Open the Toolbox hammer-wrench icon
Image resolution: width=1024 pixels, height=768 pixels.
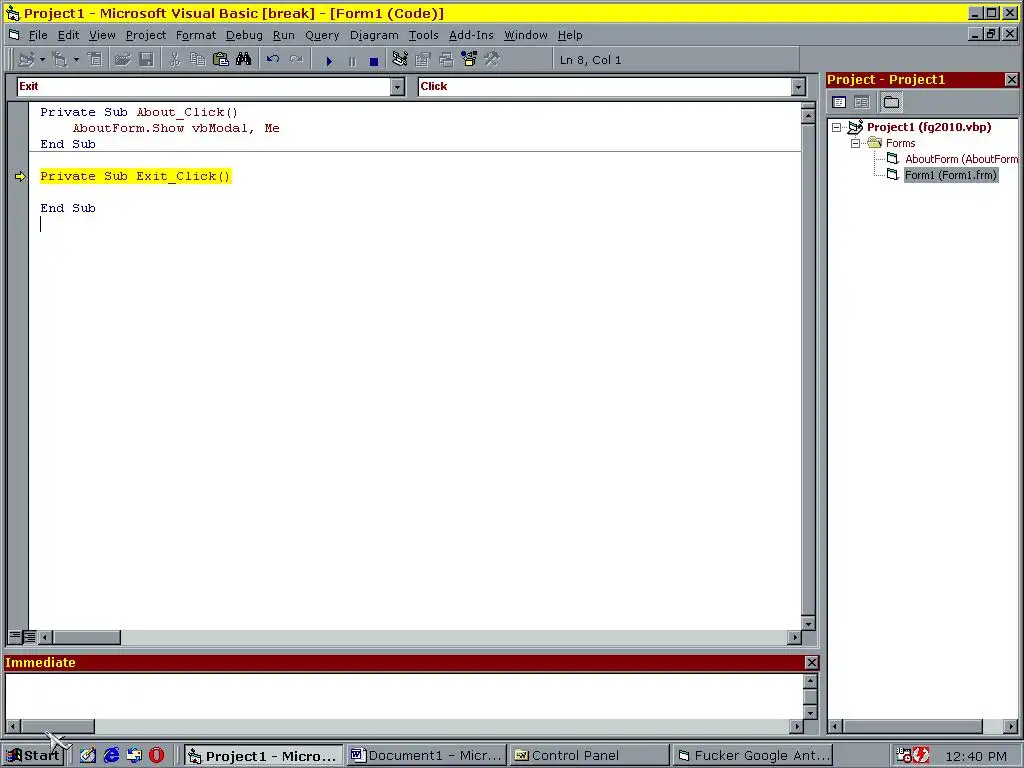coord(492,60)
